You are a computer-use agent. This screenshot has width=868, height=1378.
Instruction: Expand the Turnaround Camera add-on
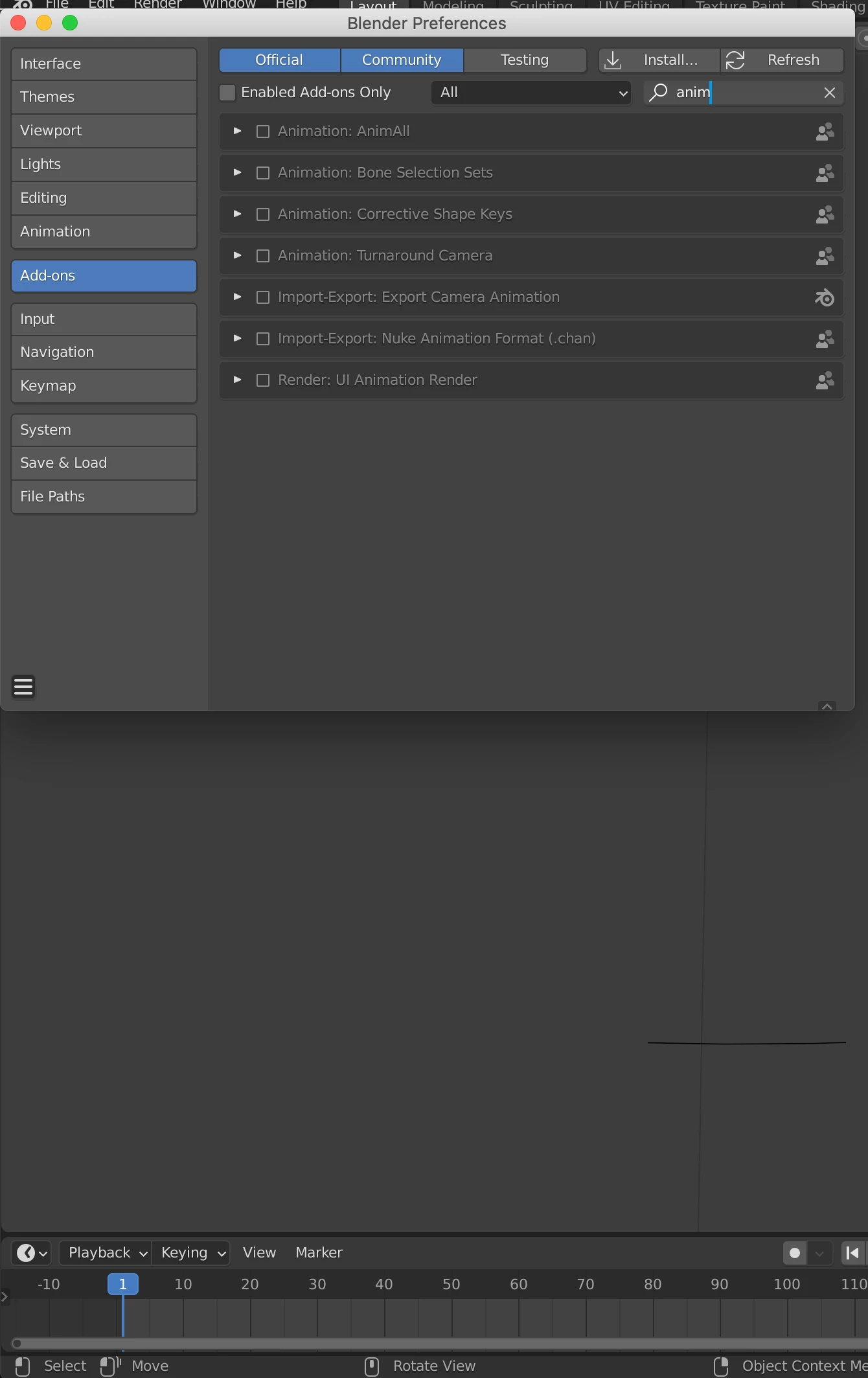point(238,256)
